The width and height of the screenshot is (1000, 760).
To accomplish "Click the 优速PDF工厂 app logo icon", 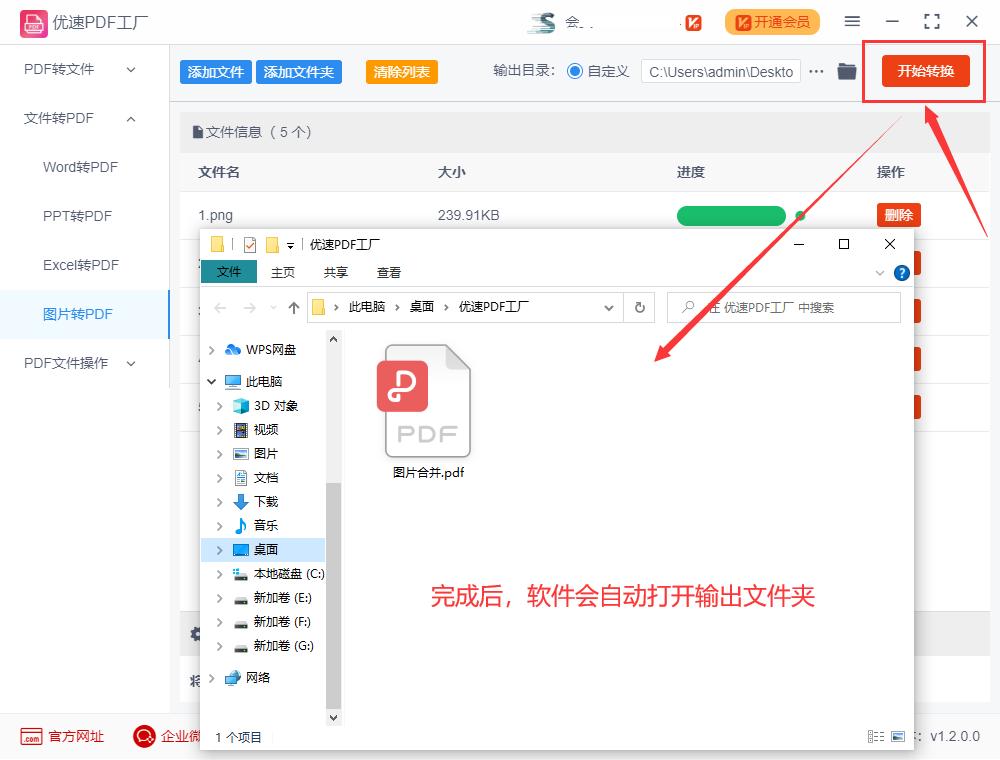I will click(x=32, y=21).
